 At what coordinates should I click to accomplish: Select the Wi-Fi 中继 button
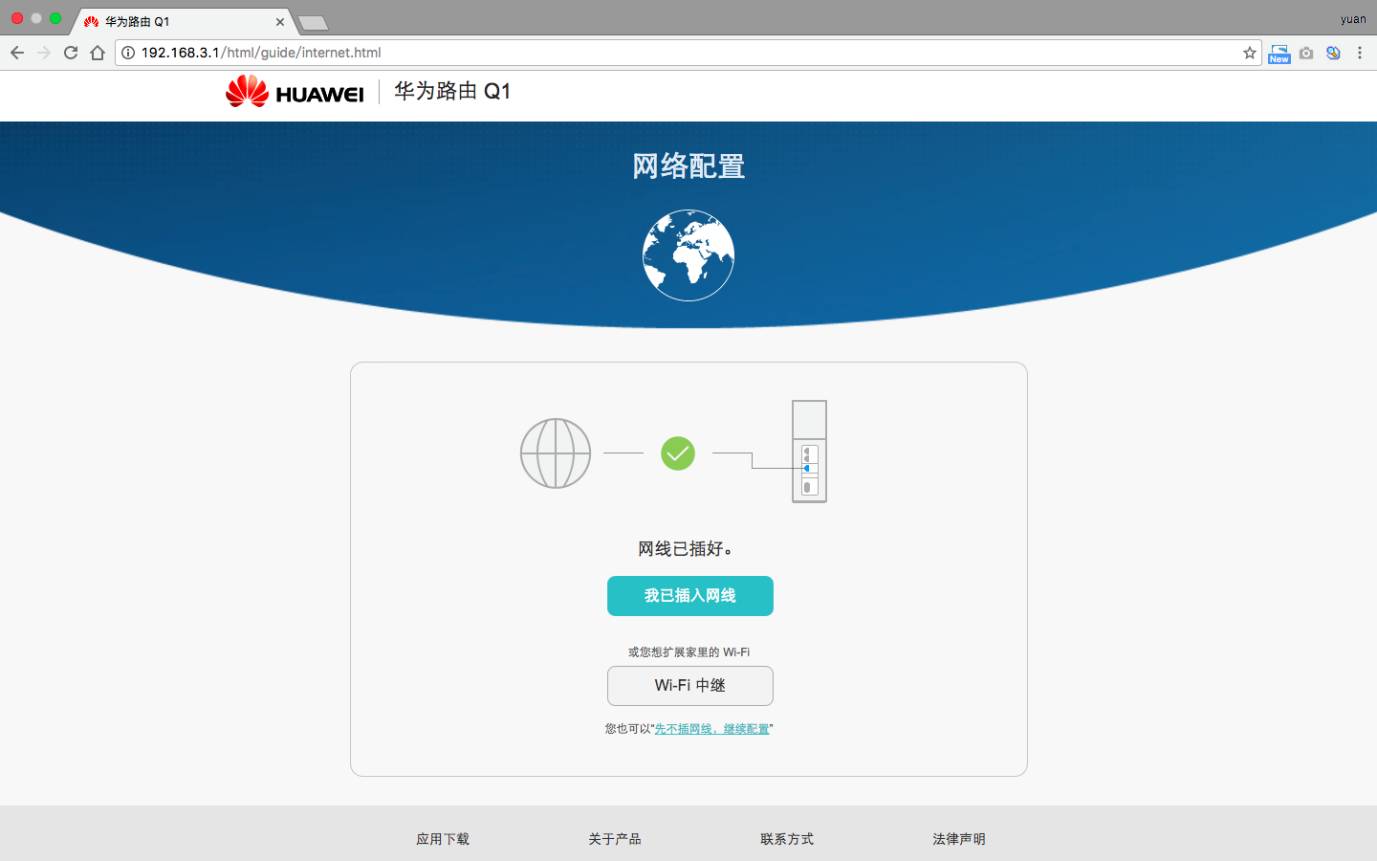pos(690,686)
